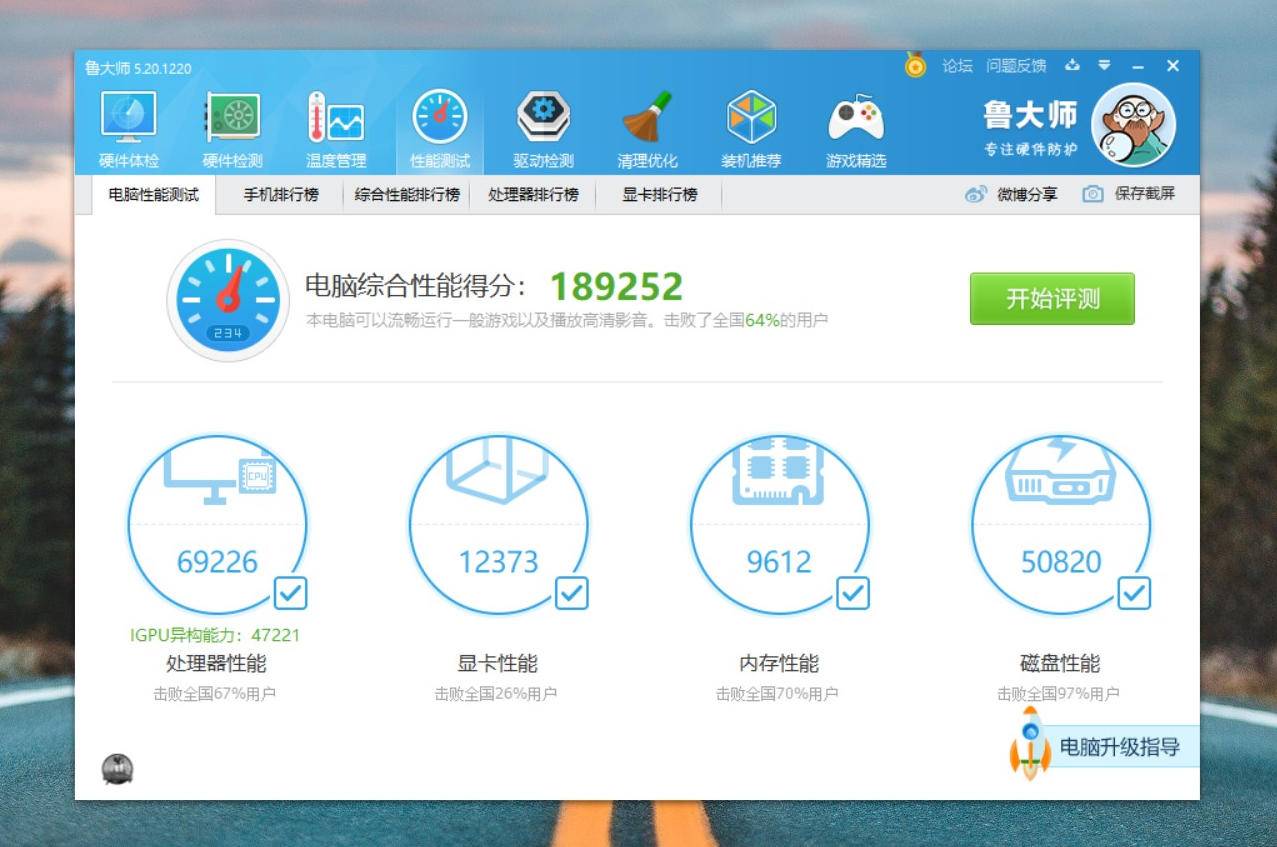Open 硬件体检 hardware checkup
The image size is (1277, 847).
[128, 120]
